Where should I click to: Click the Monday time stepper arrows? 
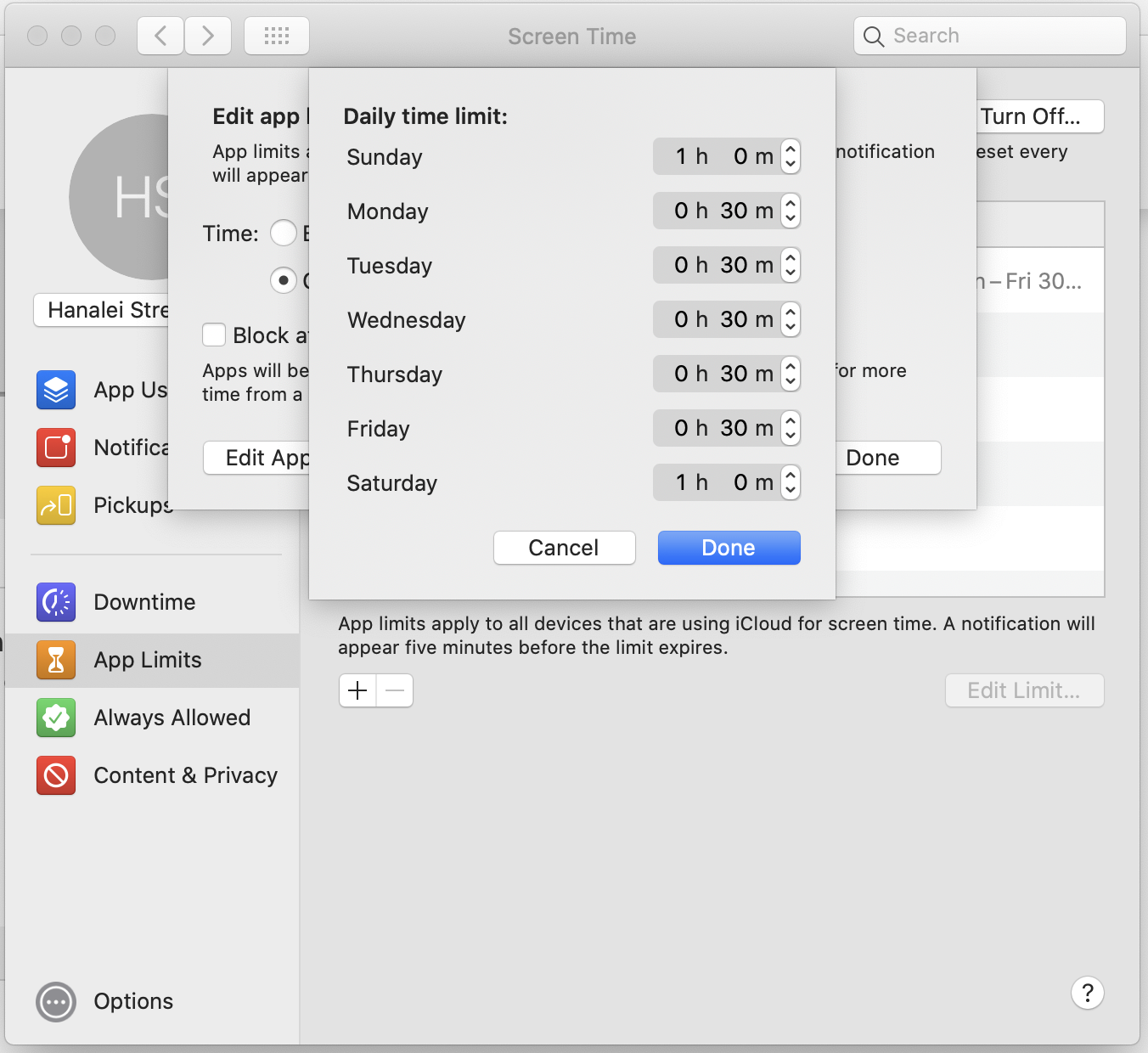pos(791,211)
